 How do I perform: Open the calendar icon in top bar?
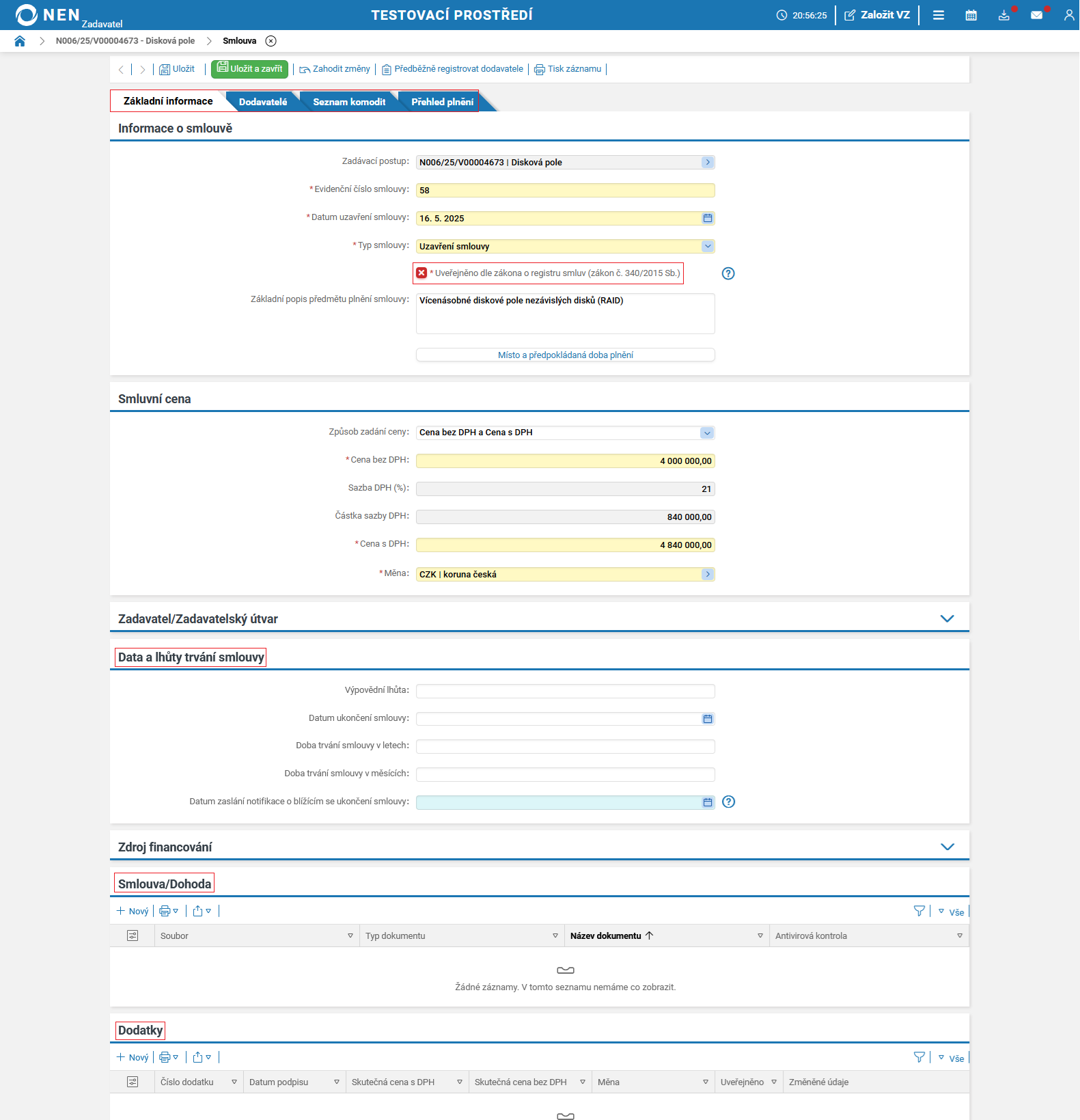[971, 15]
